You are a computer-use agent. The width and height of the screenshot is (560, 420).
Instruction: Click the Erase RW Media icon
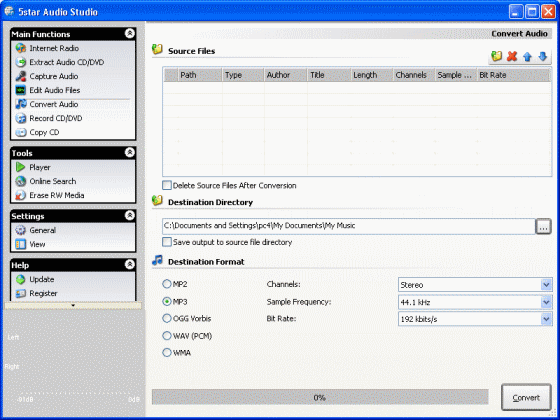(21, 195)
